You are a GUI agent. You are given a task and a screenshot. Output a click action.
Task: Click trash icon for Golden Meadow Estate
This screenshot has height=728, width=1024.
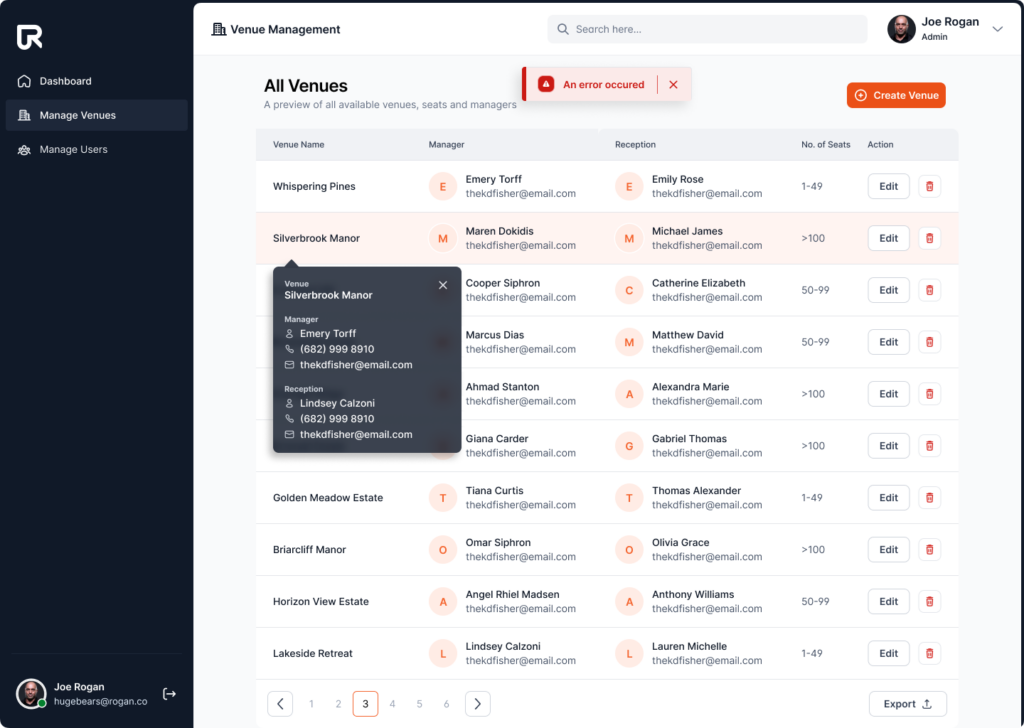[929, 497]
